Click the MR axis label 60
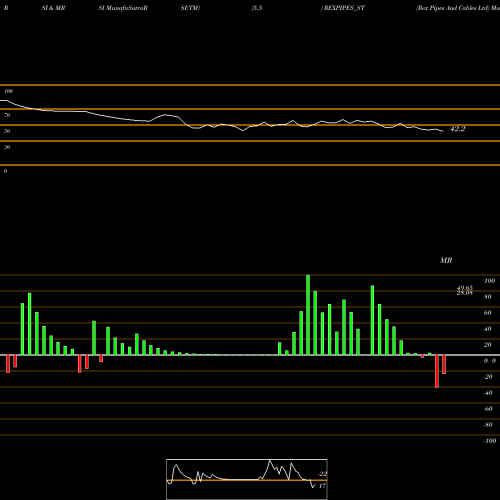The height and width of the screenshot is (500, 500). pyautogui.click(x=487, y=313)
